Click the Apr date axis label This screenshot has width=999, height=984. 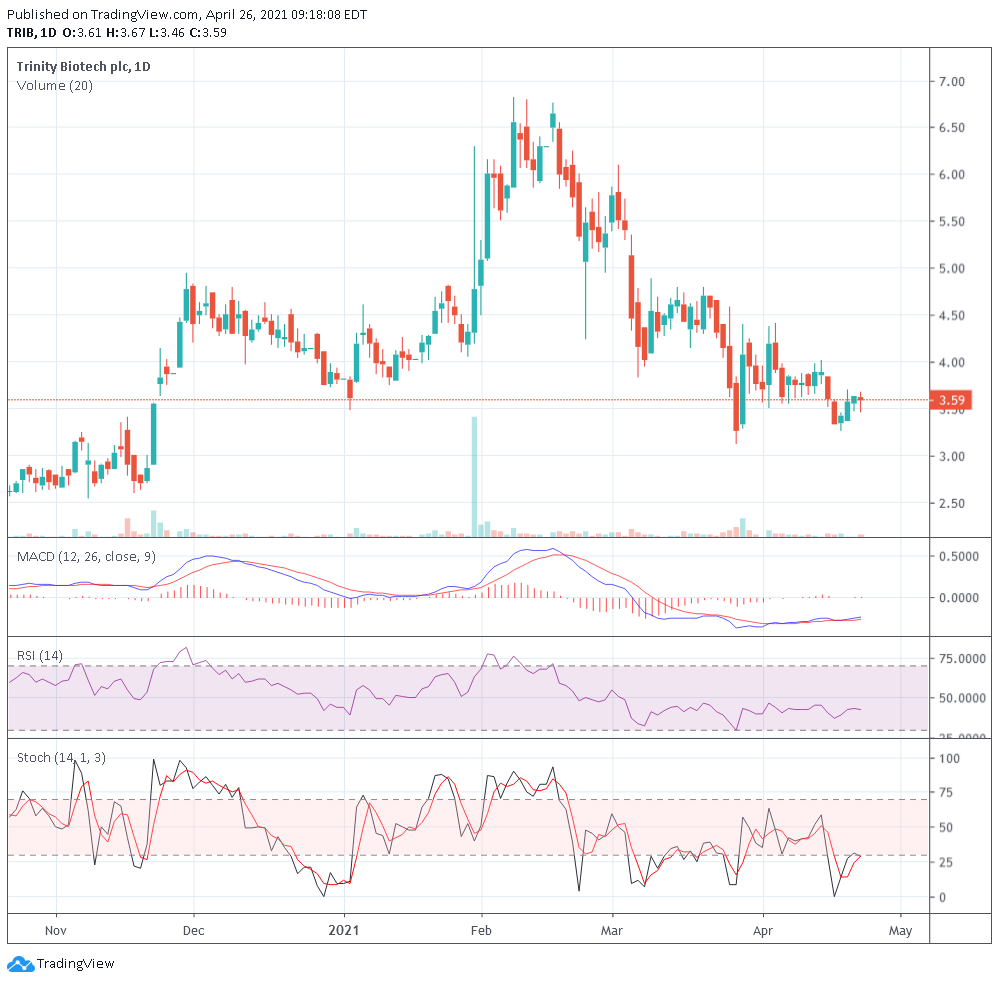pos(763,931)
